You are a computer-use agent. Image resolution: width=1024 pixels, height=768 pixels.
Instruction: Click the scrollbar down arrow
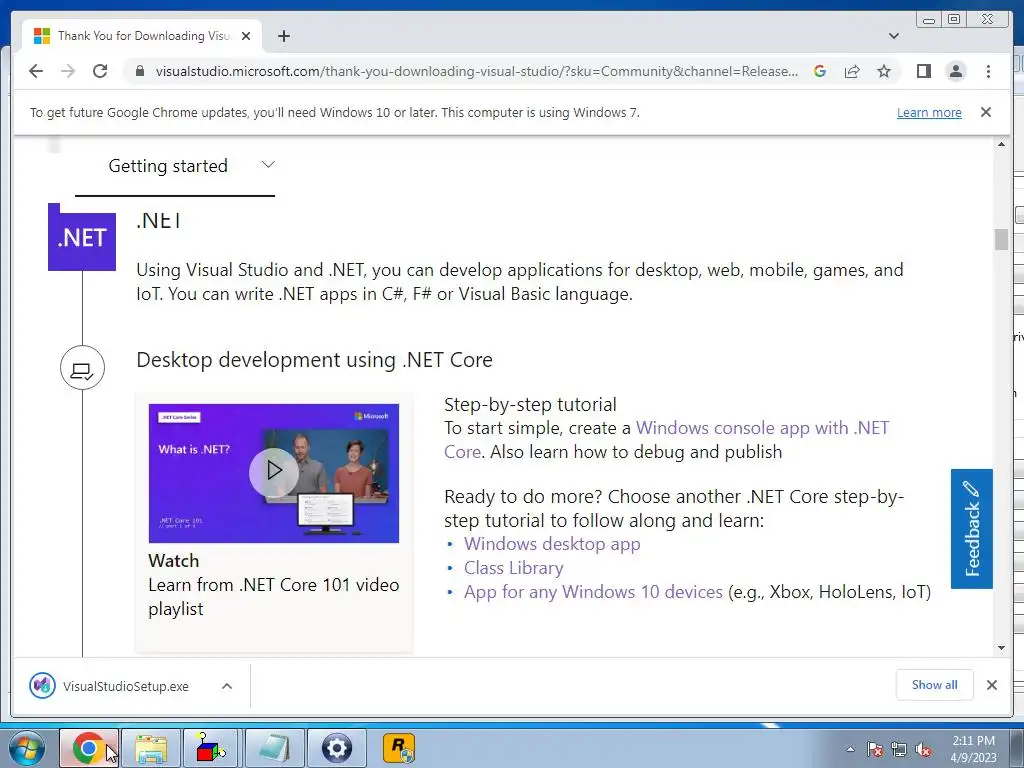pos(1001,648)
